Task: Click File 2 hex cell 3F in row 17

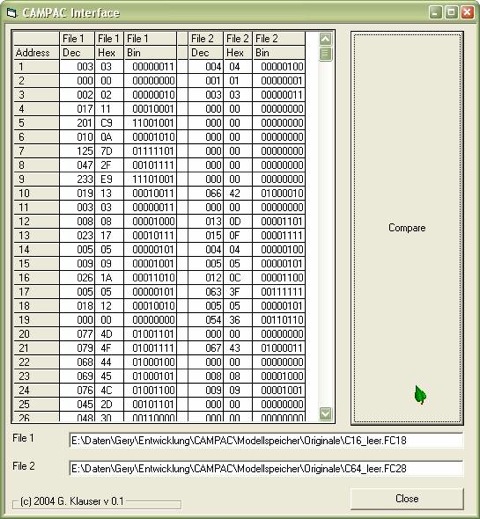Action: pyautogui.click(x=238, y=292)
